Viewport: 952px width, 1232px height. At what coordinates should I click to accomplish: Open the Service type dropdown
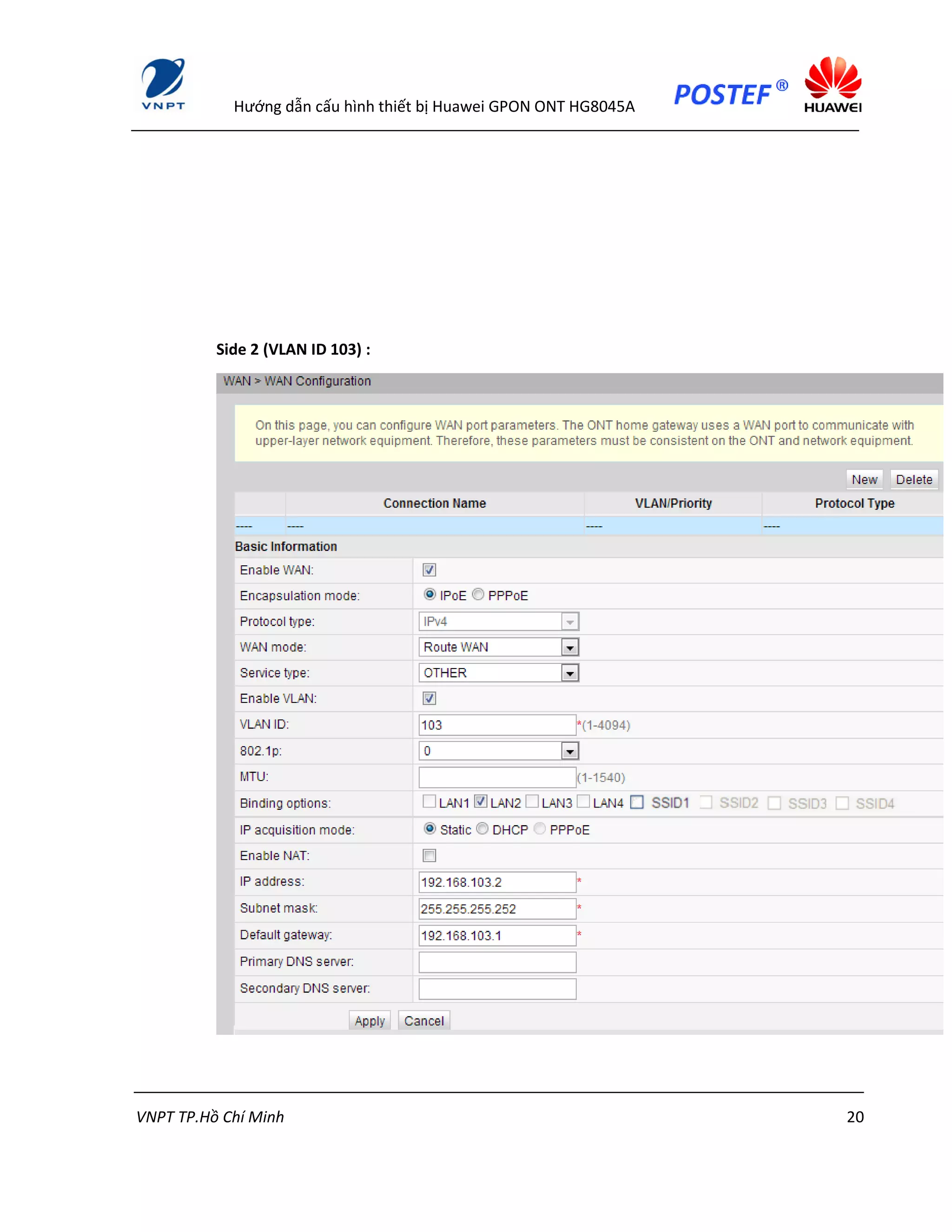(499, 673)
